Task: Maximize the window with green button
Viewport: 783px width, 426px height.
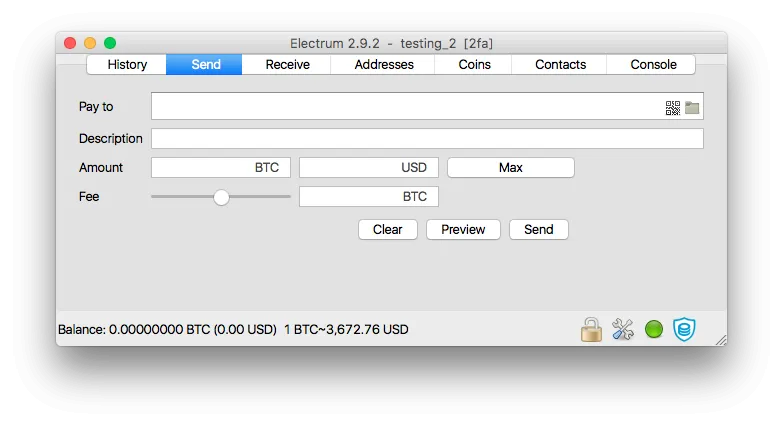Action: coord(110,43)
